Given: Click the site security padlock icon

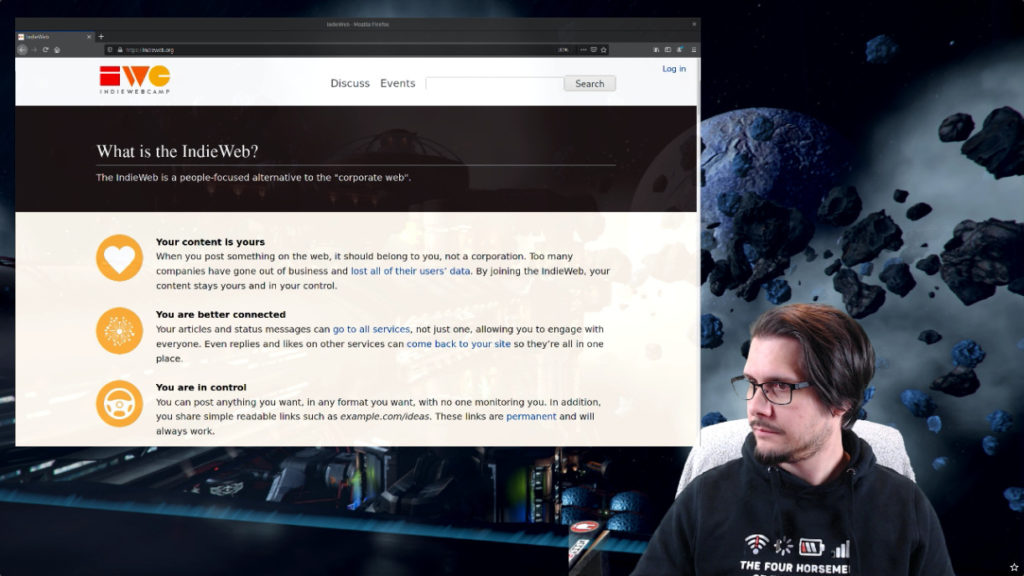Looking at the screenshot, I should (120, 50).
